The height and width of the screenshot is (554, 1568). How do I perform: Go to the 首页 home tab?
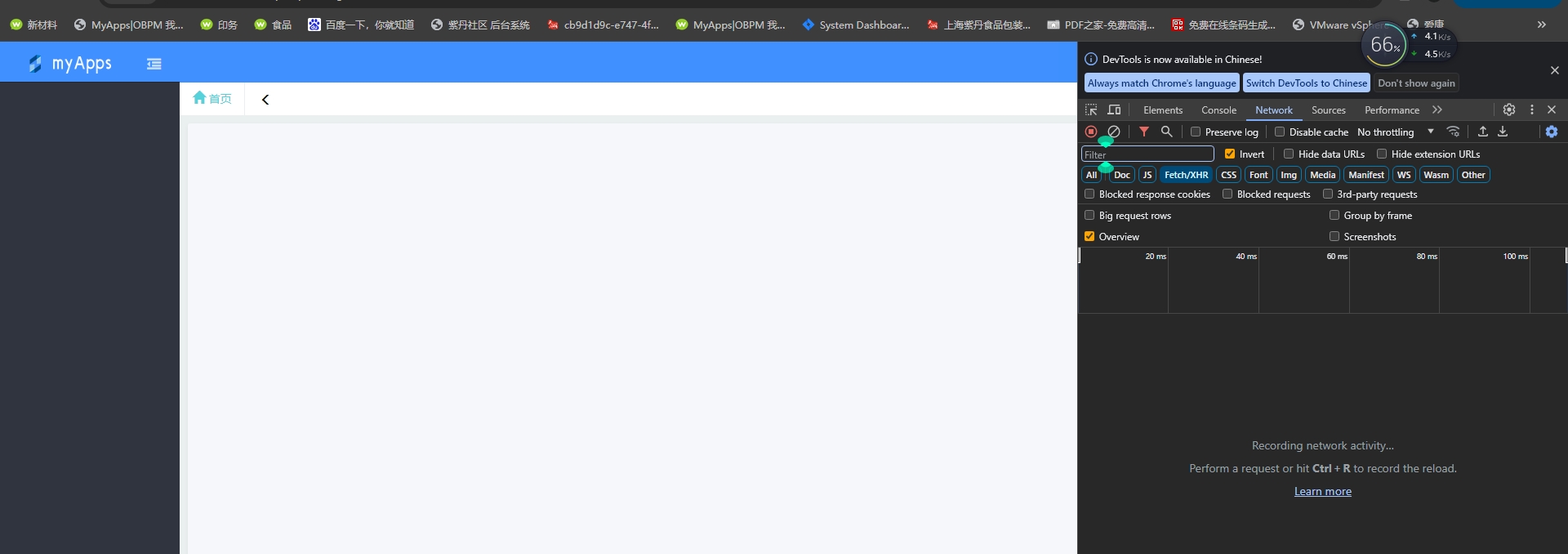click(212, 99)
